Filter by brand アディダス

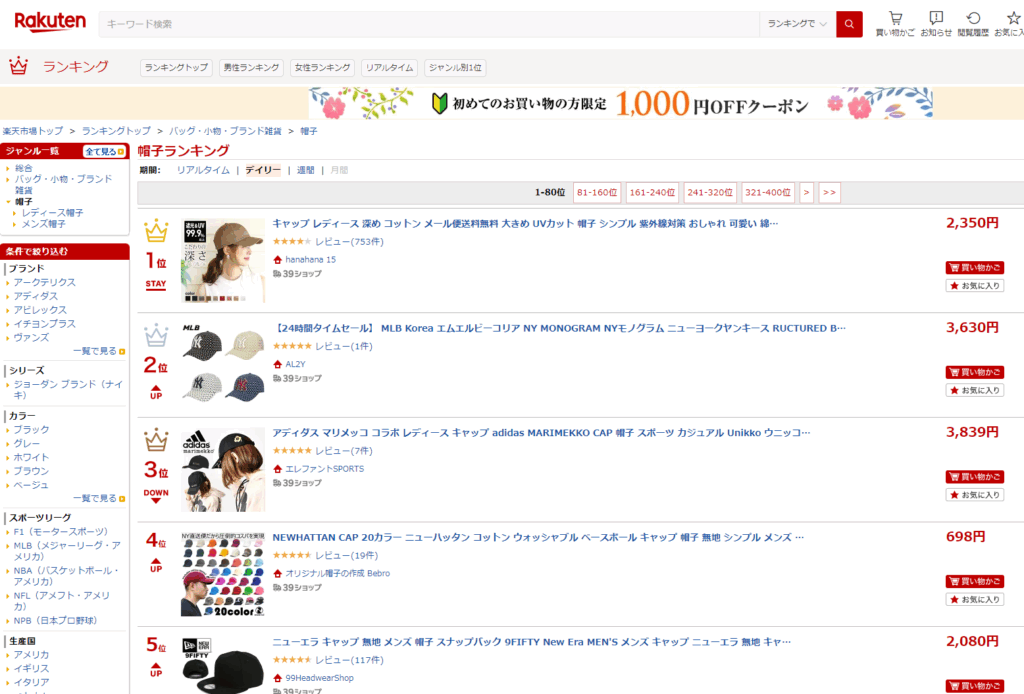coord(35,296)
